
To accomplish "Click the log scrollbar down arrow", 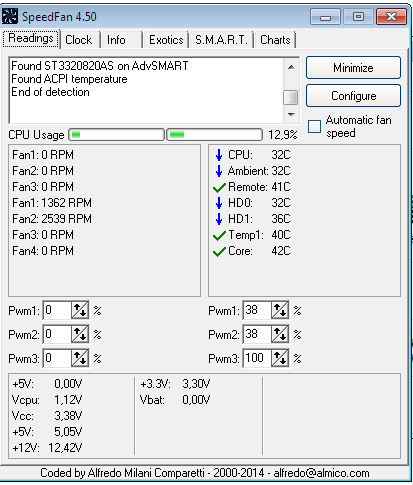I will [291, 115].
